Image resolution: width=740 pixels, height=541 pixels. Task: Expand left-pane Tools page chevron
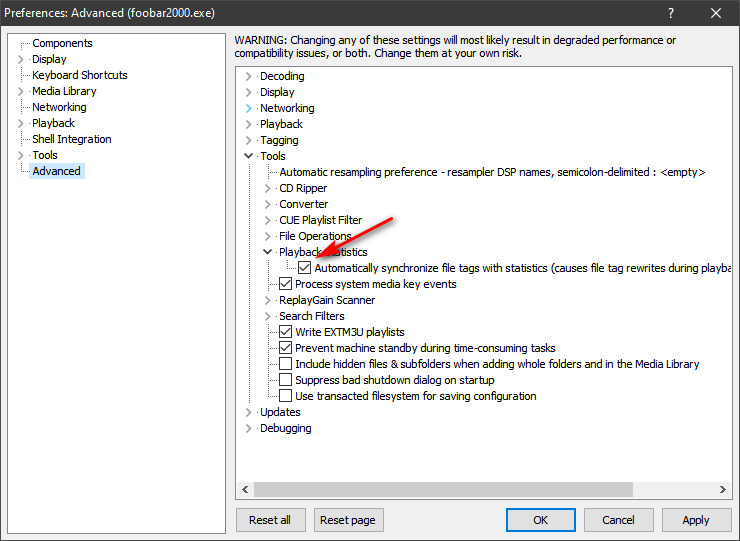tap(20, 155)
